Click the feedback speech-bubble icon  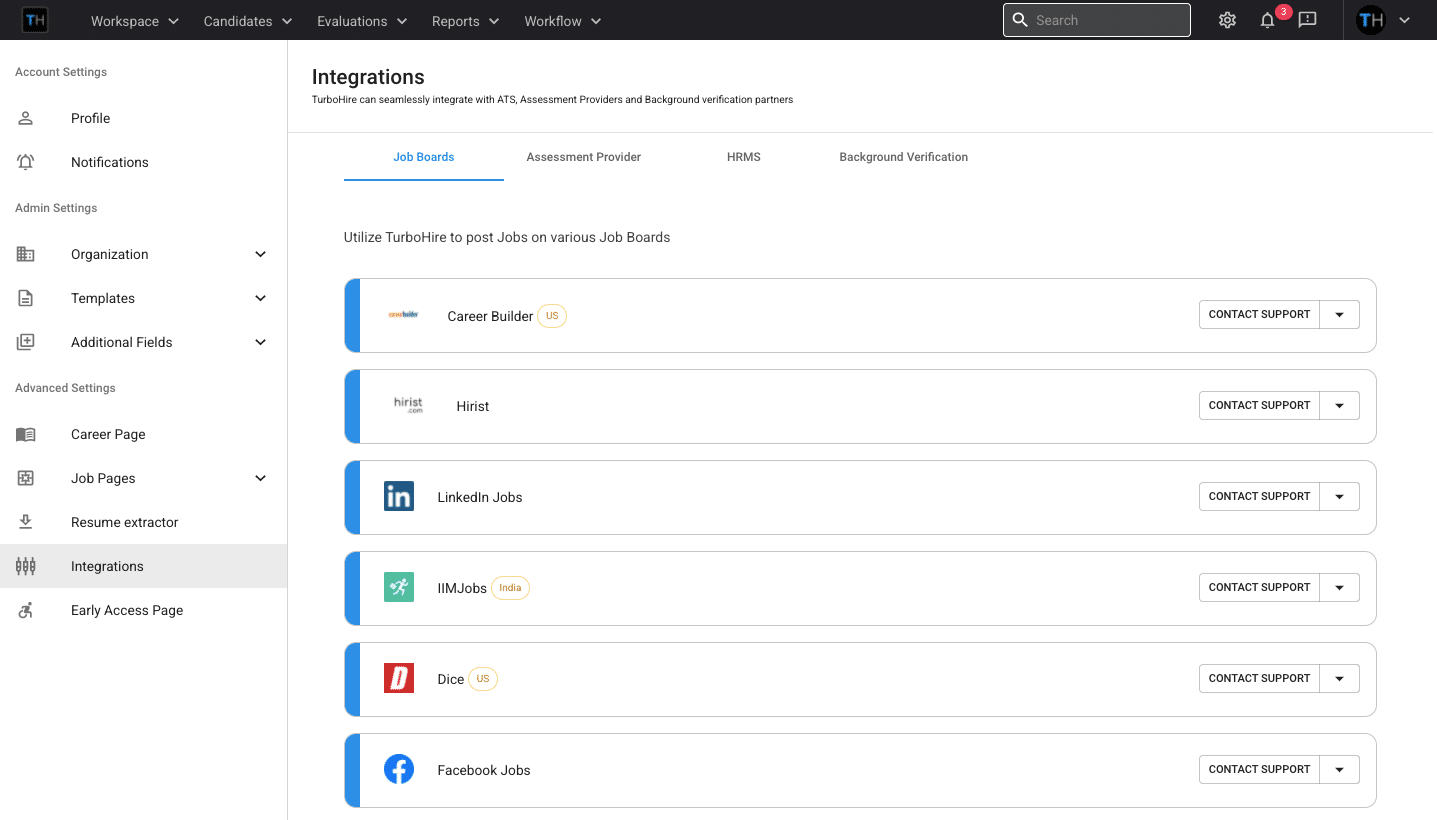[1307, 20]
